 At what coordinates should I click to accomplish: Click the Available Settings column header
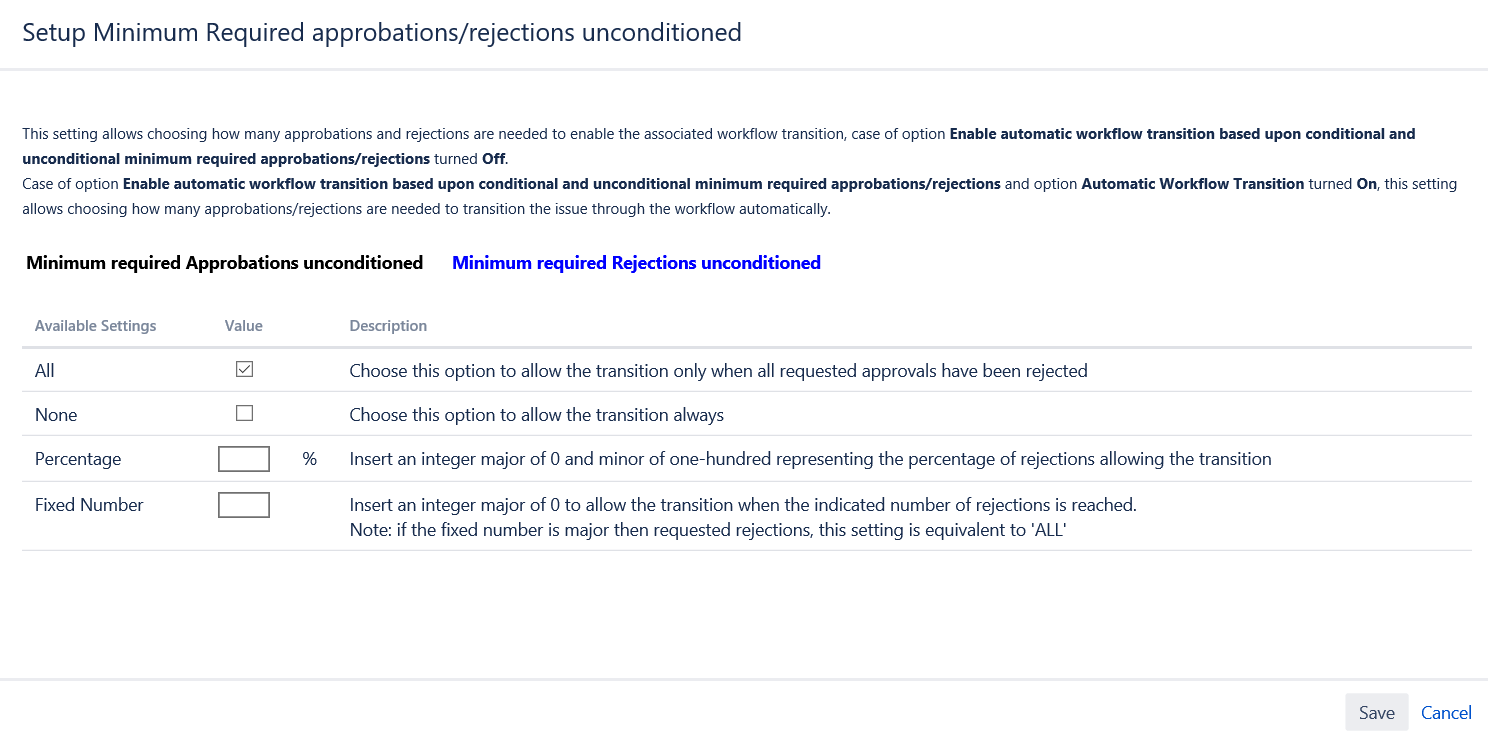(x=95, y=326)
